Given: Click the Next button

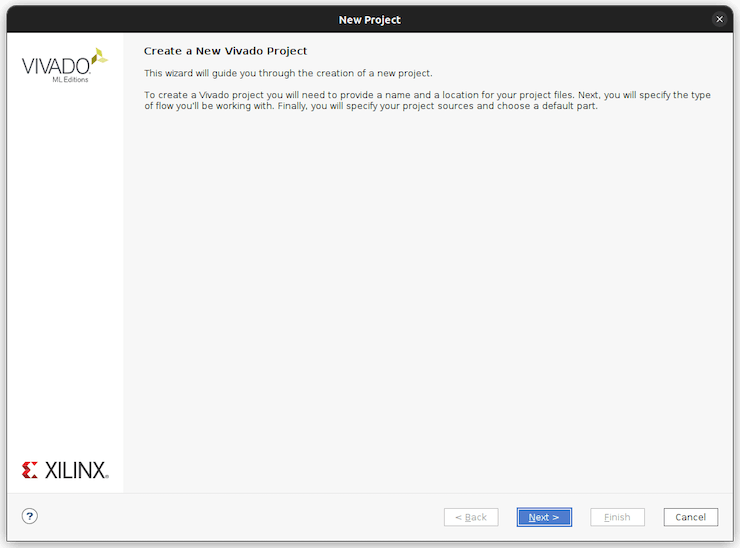Looking at the screenshot, I should pos(544,517).
